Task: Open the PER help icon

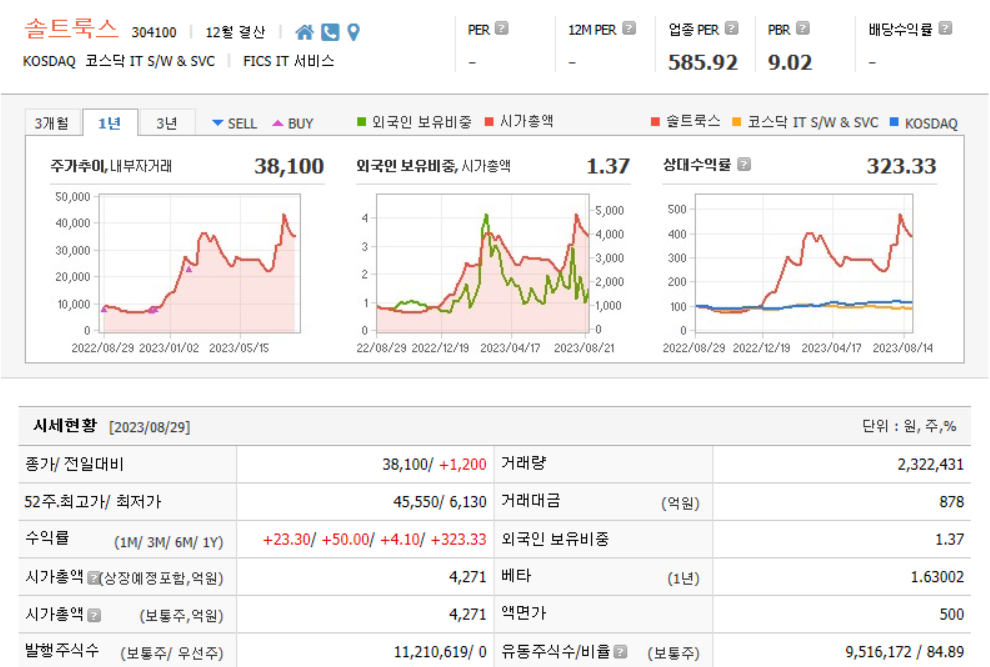Action: click(503, 28)
